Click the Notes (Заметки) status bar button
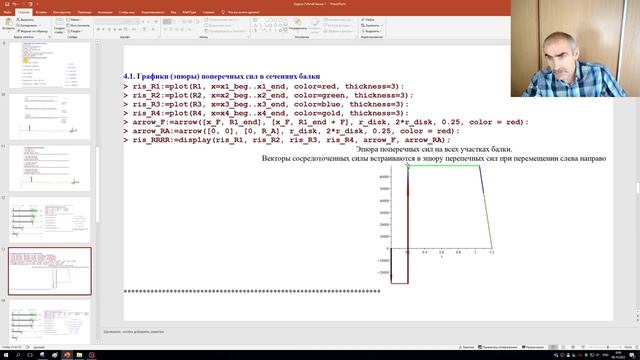The width and height of the screenshot is (640, 360). (467, 347)
